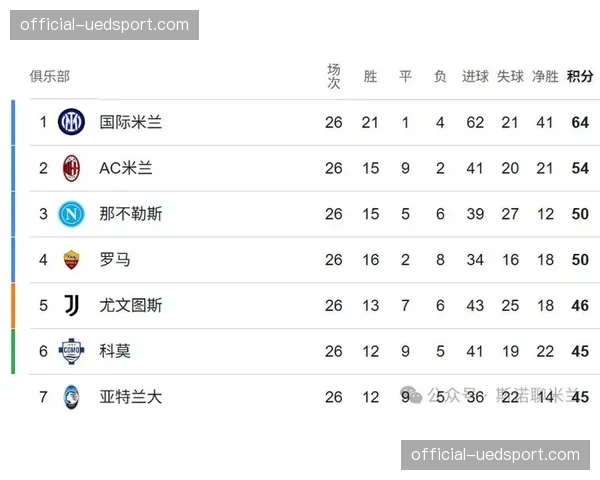Click the Roma club crest
The image size is (600, 480).
(72, 259)
